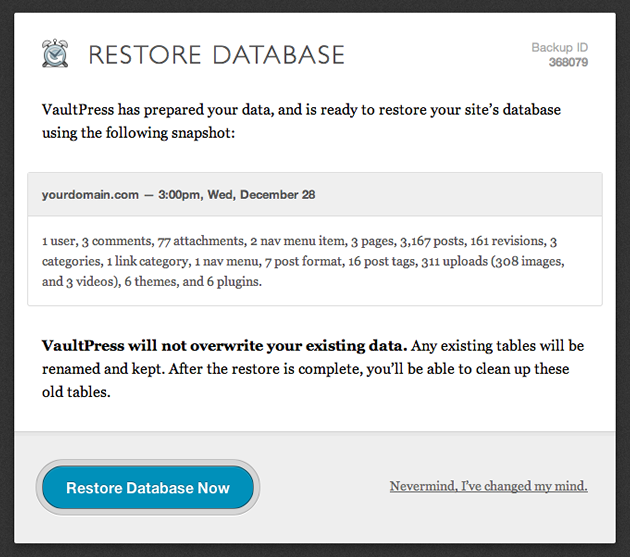Click the "Nevermind, I've changed my mind" link
The image size is (630, 557).
488,486
